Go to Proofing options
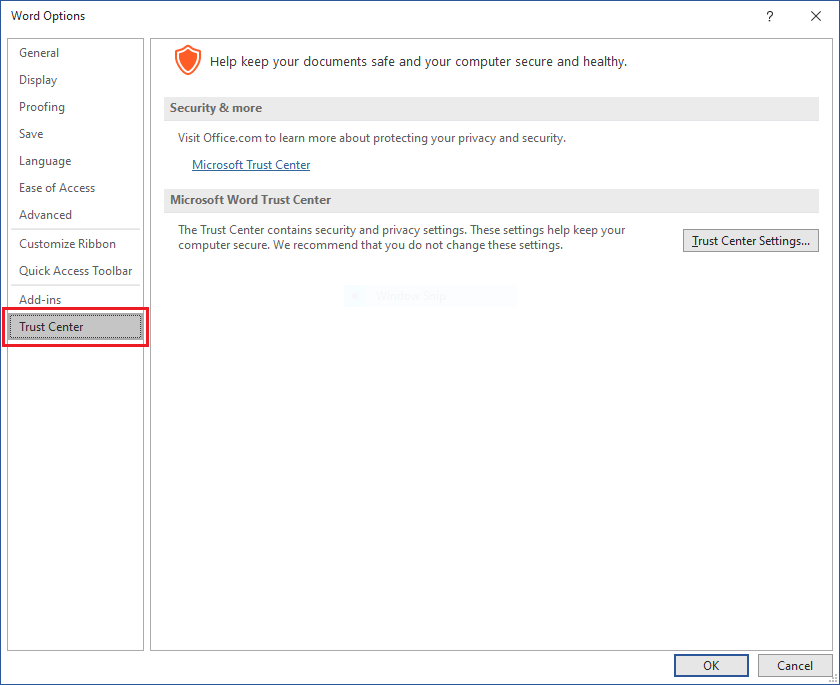 (75, 107)
